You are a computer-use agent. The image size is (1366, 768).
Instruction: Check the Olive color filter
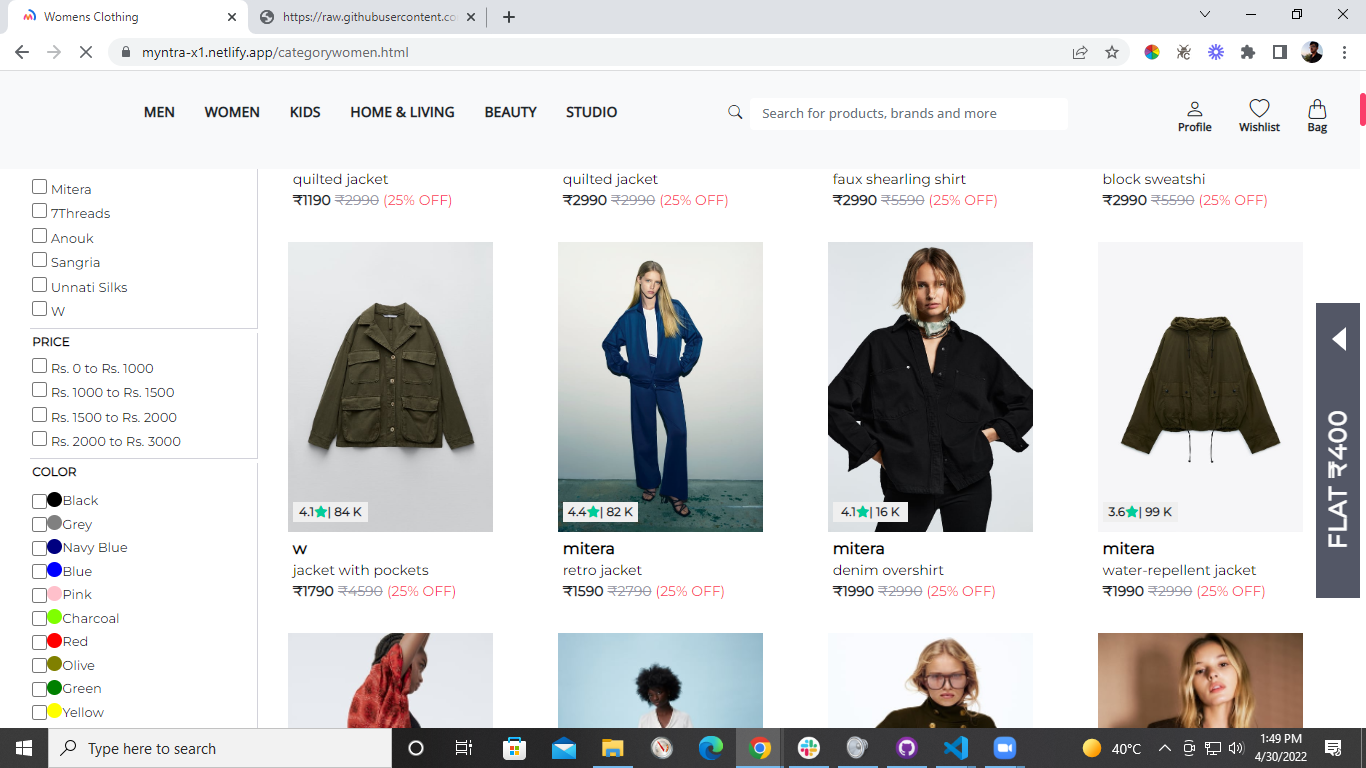[x=37, y=664]
